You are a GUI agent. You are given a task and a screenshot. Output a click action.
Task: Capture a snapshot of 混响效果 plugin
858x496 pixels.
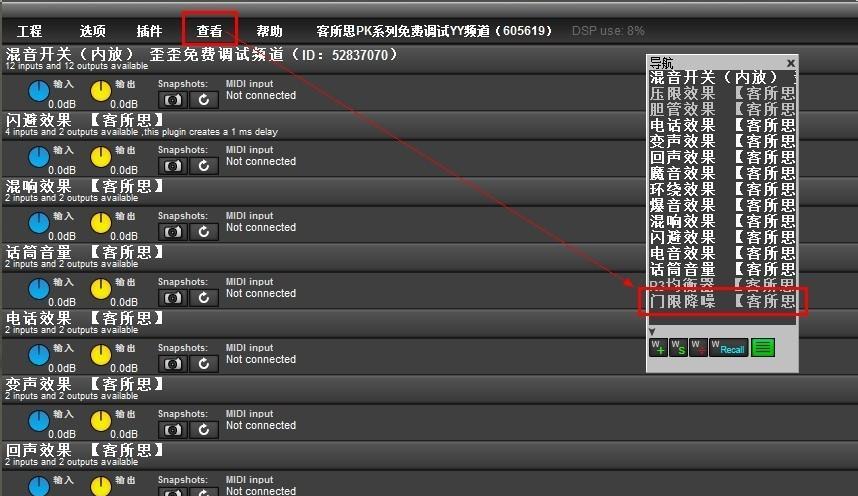[x=173, y=232]
